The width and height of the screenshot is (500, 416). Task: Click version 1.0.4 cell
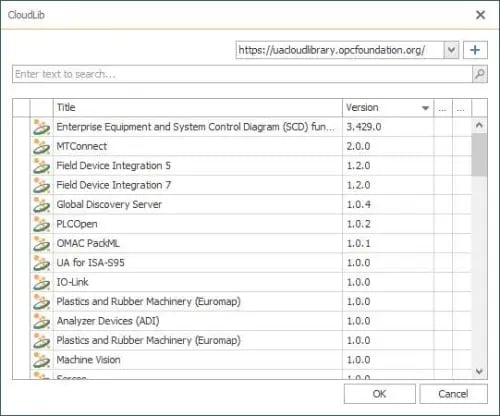point(388,204)
